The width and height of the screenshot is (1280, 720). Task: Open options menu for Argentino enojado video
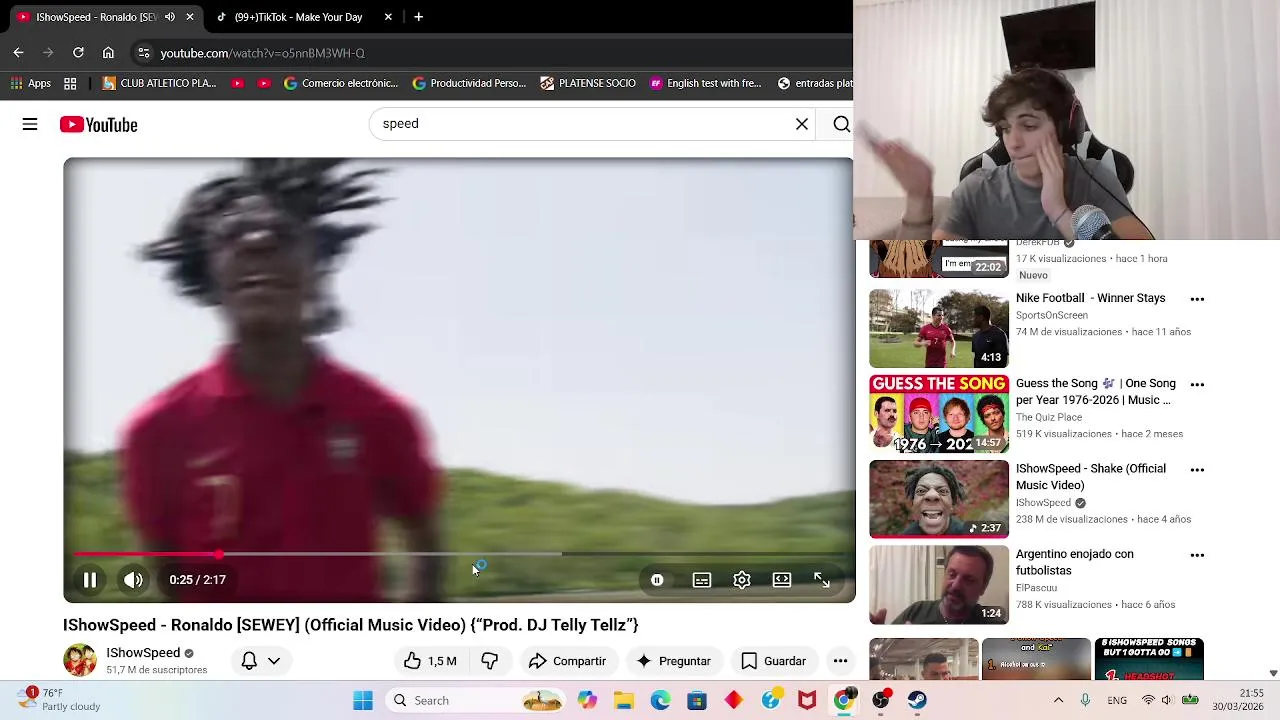pyautogui.click(x=1197, y=555)
